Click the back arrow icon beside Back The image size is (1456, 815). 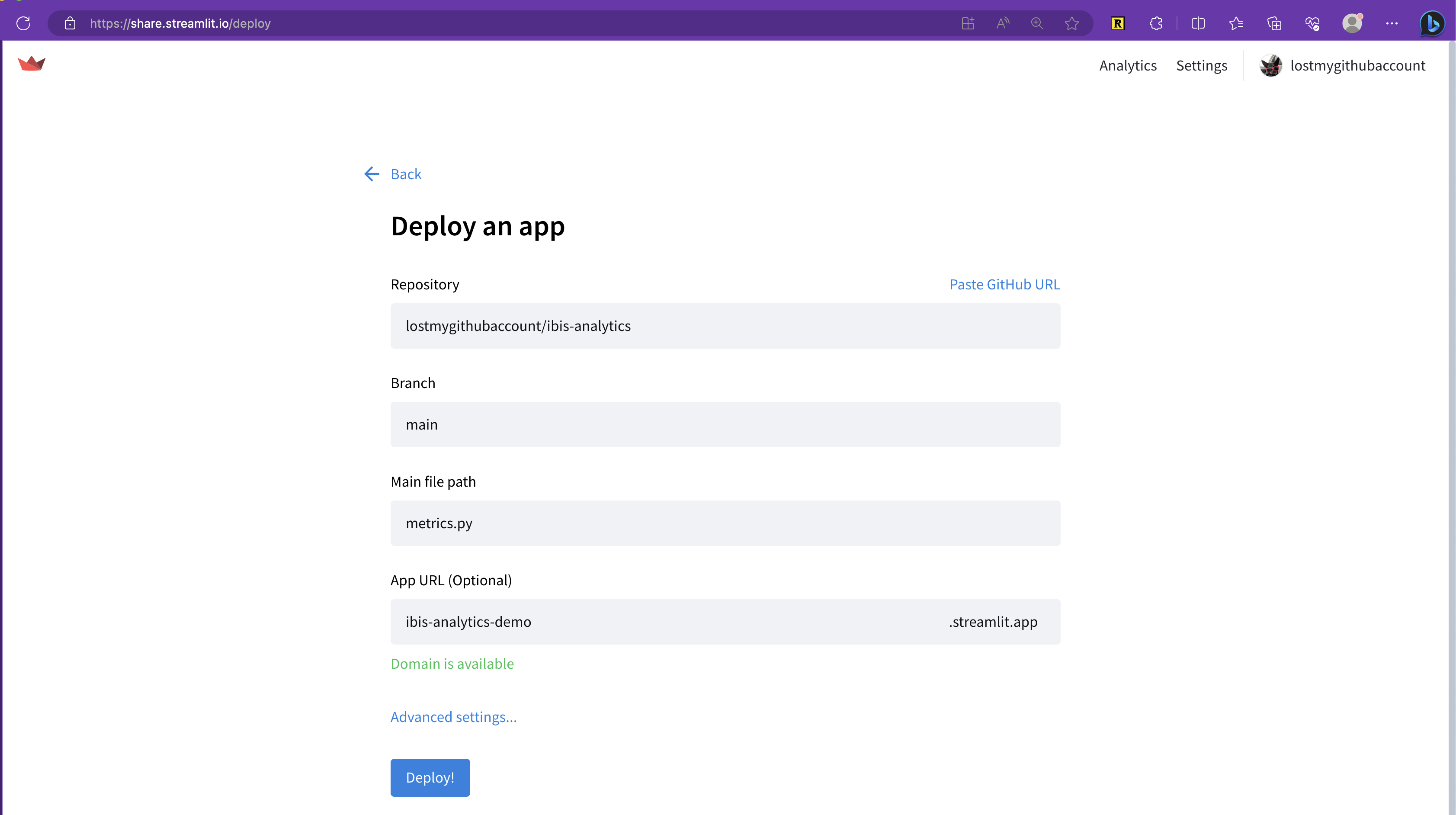[x=372, y=173]
